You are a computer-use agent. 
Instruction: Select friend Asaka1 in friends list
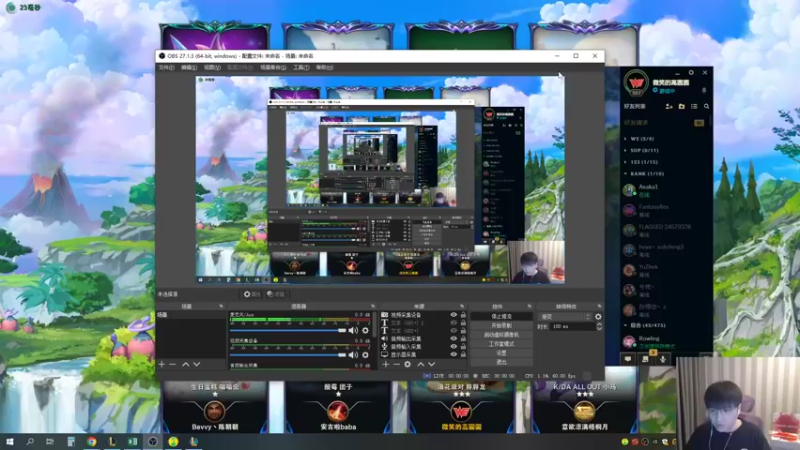click(x=664, y=190)
